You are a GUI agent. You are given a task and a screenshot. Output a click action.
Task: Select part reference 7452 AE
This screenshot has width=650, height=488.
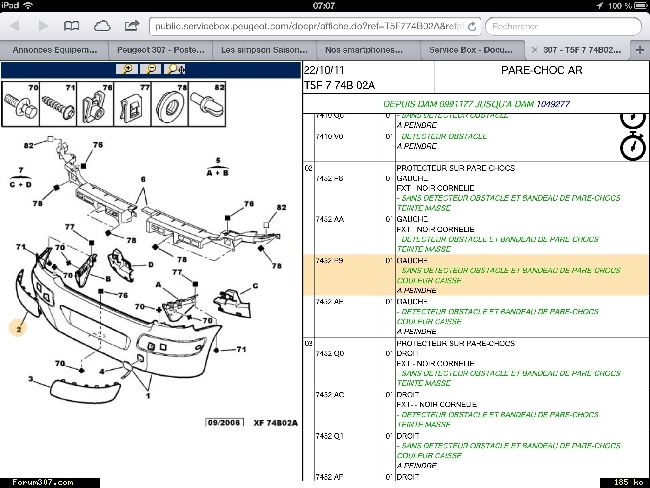(330, 301)
